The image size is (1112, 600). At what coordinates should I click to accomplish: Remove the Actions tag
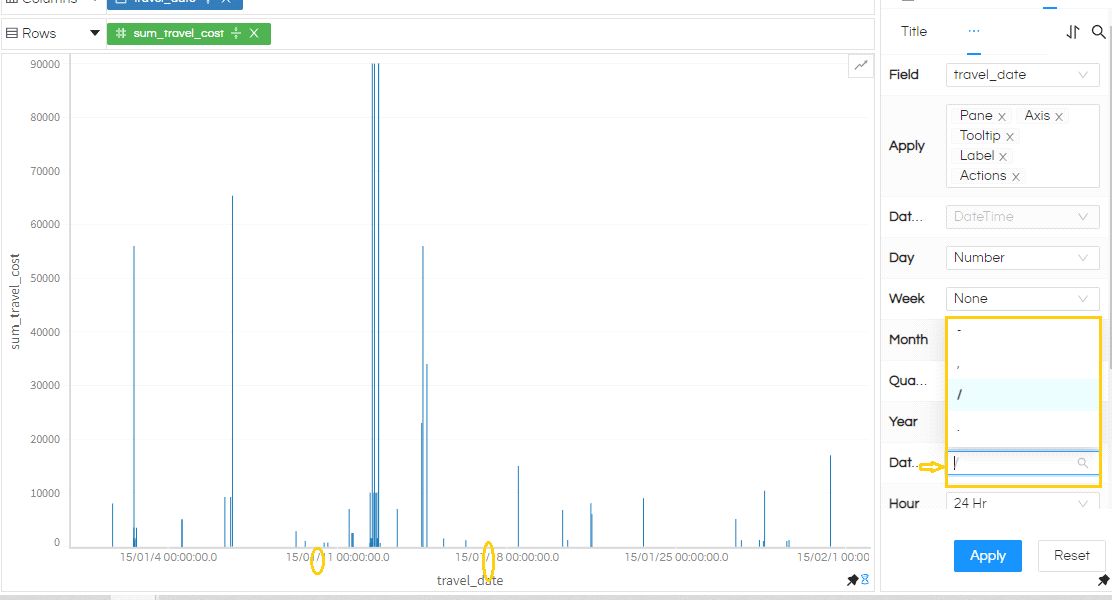1016,177
